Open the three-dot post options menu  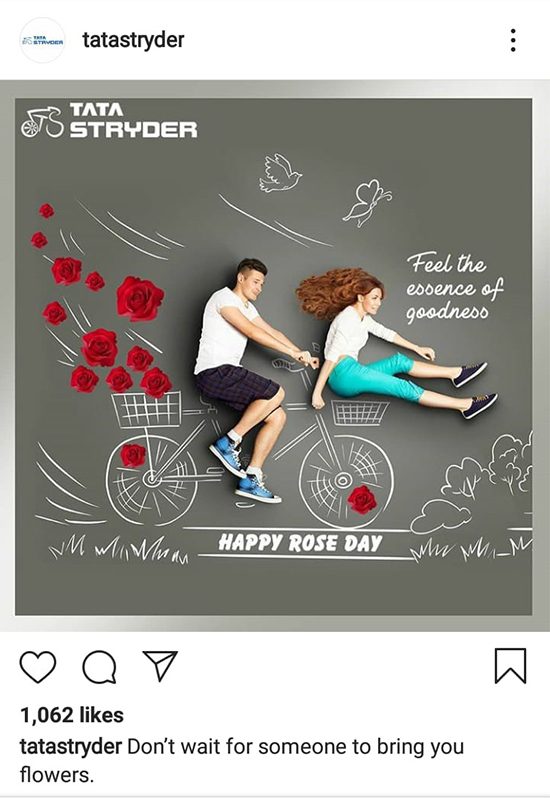point(513,40)
